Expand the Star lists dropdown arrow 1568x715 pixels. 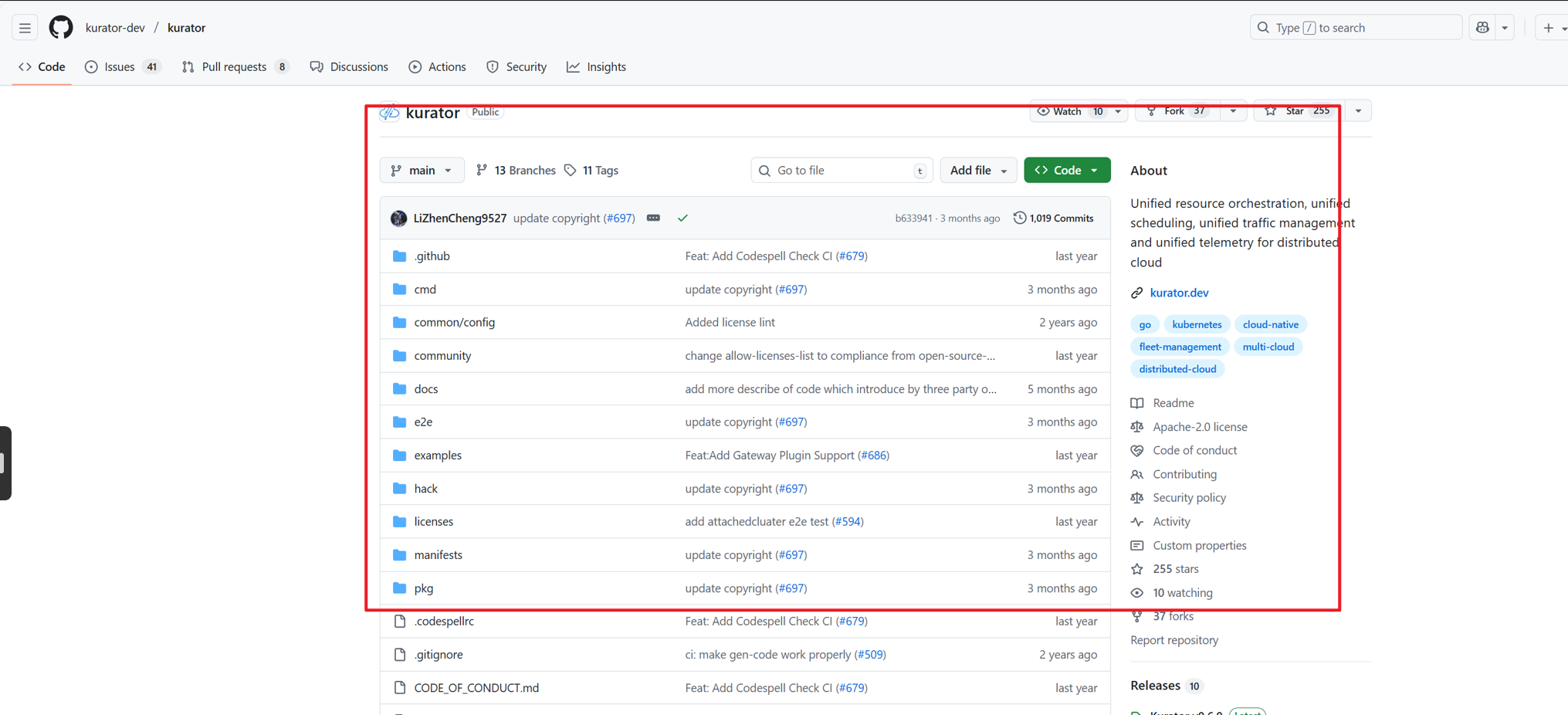tap(1358, 111)
